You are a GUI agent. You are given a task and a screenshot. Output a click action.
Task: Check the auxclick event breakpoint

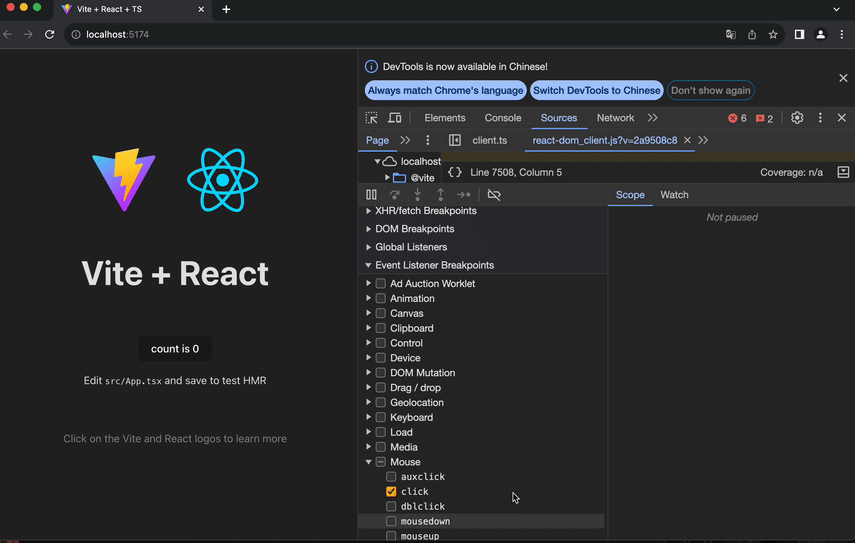[391, 476]
